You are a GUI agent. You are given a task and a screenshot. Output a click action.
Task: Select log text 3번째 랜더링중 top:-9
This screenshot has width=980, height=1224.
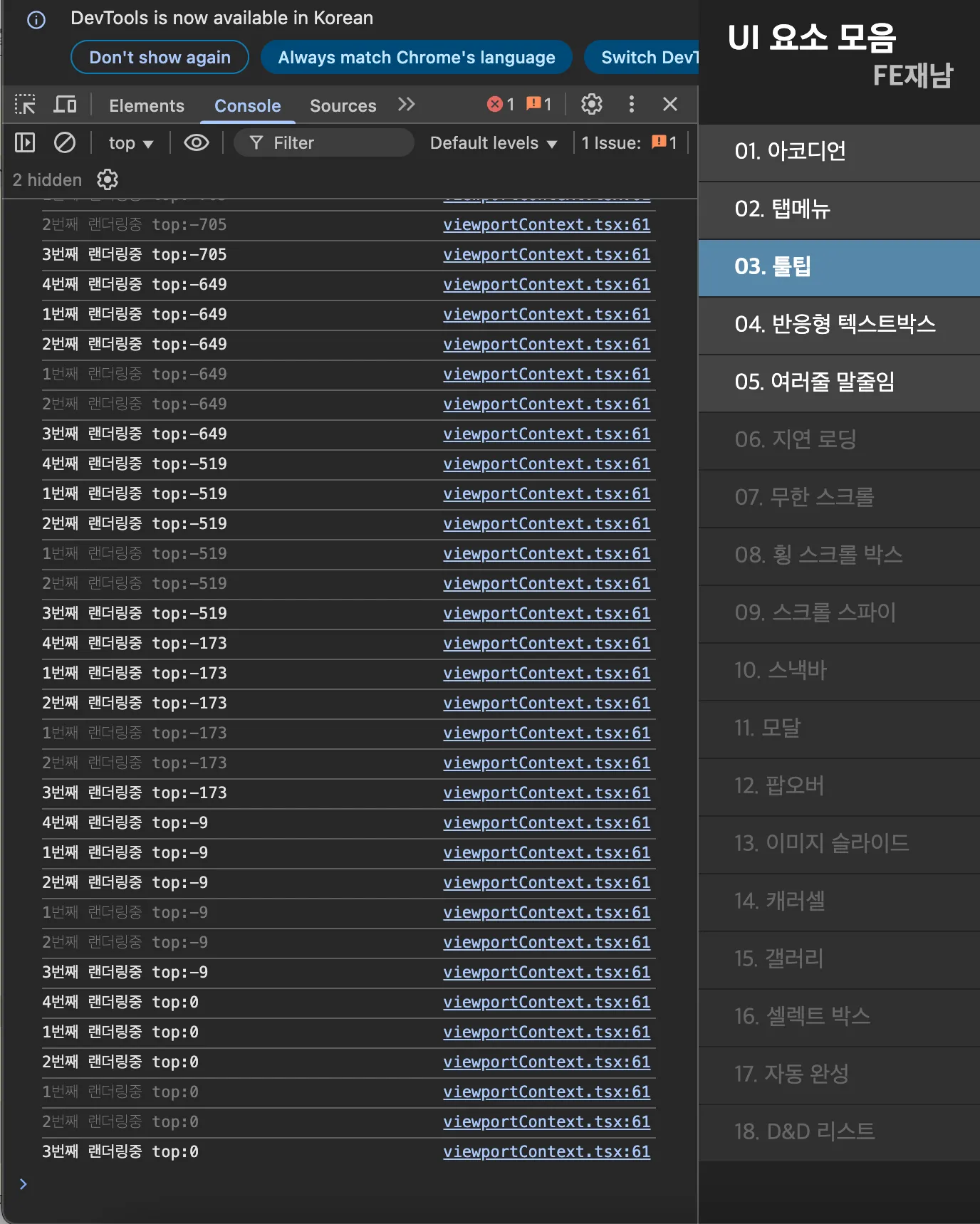[125, 972]
